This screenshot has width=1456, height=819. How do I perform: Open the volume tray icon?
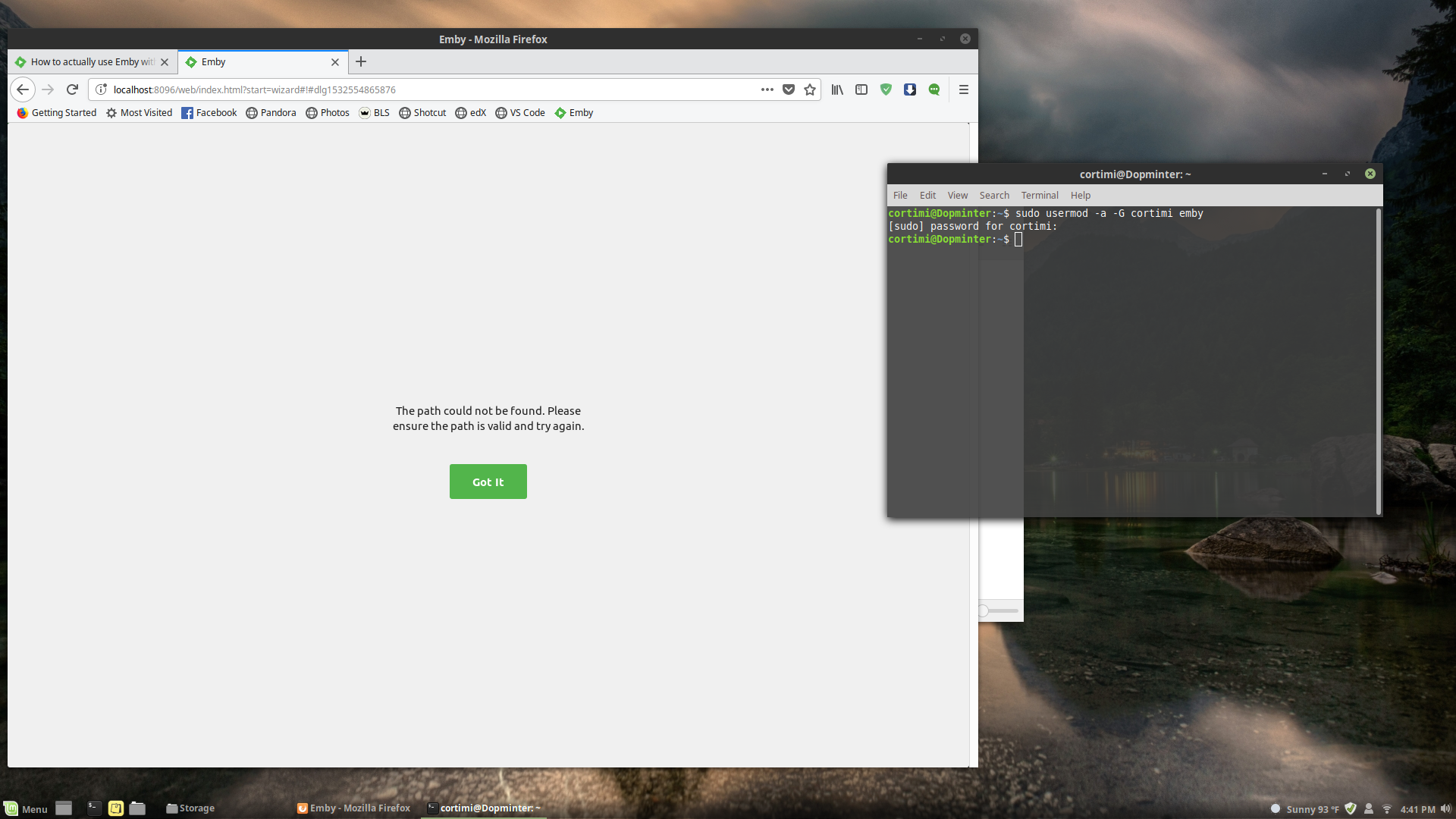pyautogui.click(x=1445, y=809)
